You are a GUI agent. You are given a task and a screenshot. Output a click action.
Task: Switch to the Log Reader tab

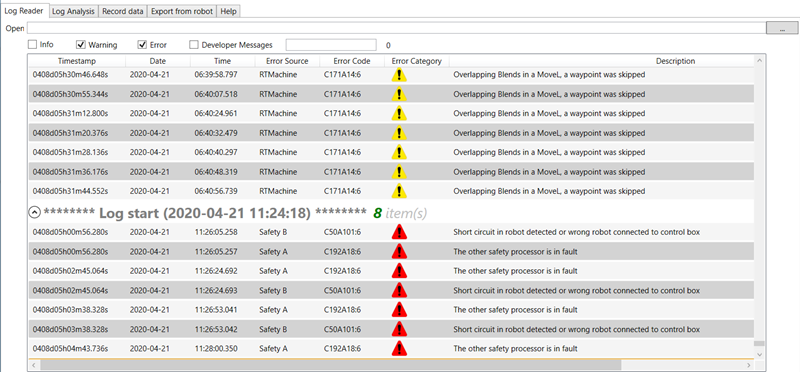[x=24, y=11]
